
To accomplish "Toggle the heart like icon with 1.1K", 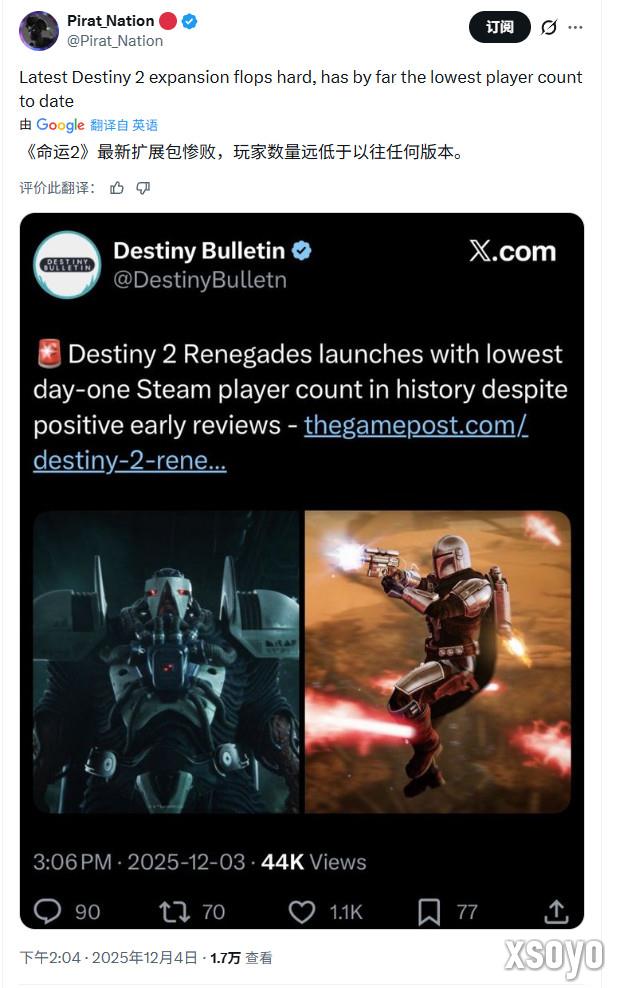I will point(302,912).
